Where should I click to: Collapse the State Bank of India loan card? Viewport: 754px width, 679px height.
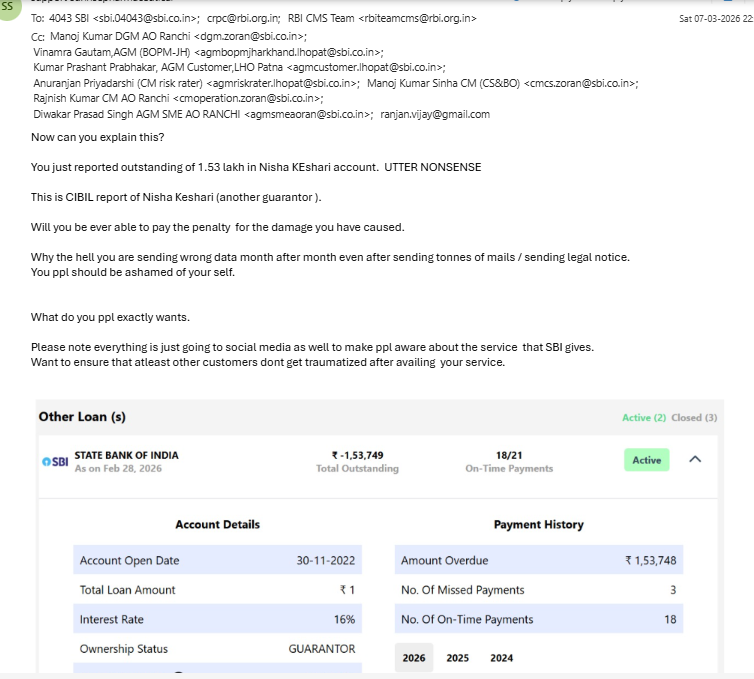695,459
